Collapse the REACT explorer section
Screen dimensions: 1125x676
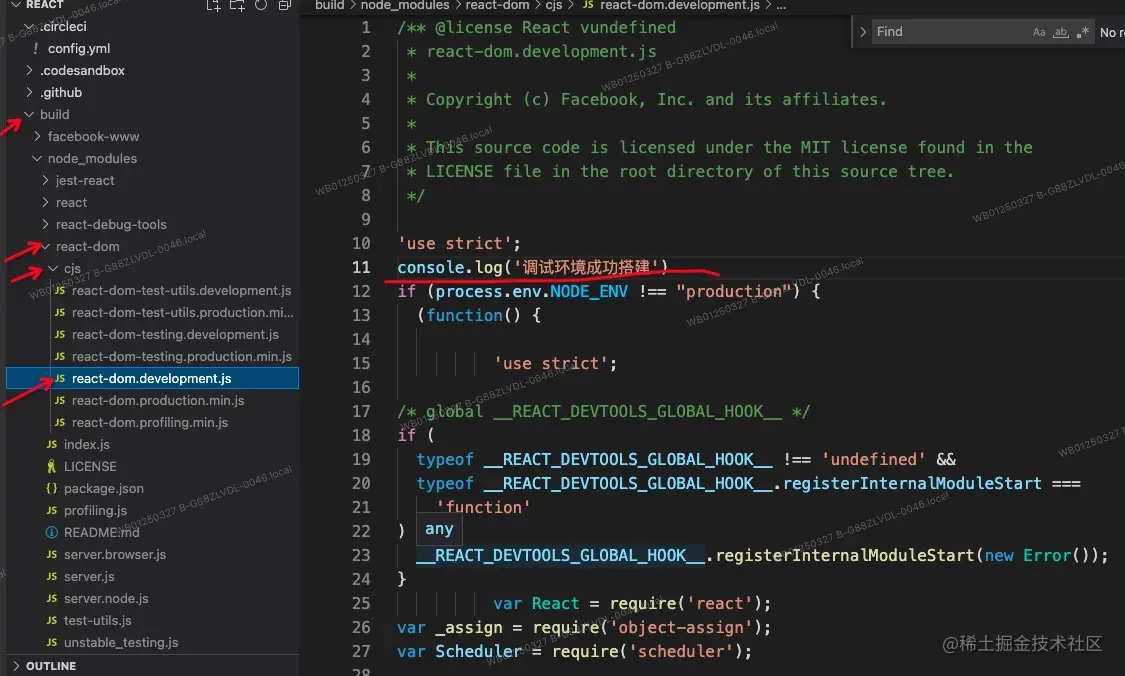[x=16, y=4]
